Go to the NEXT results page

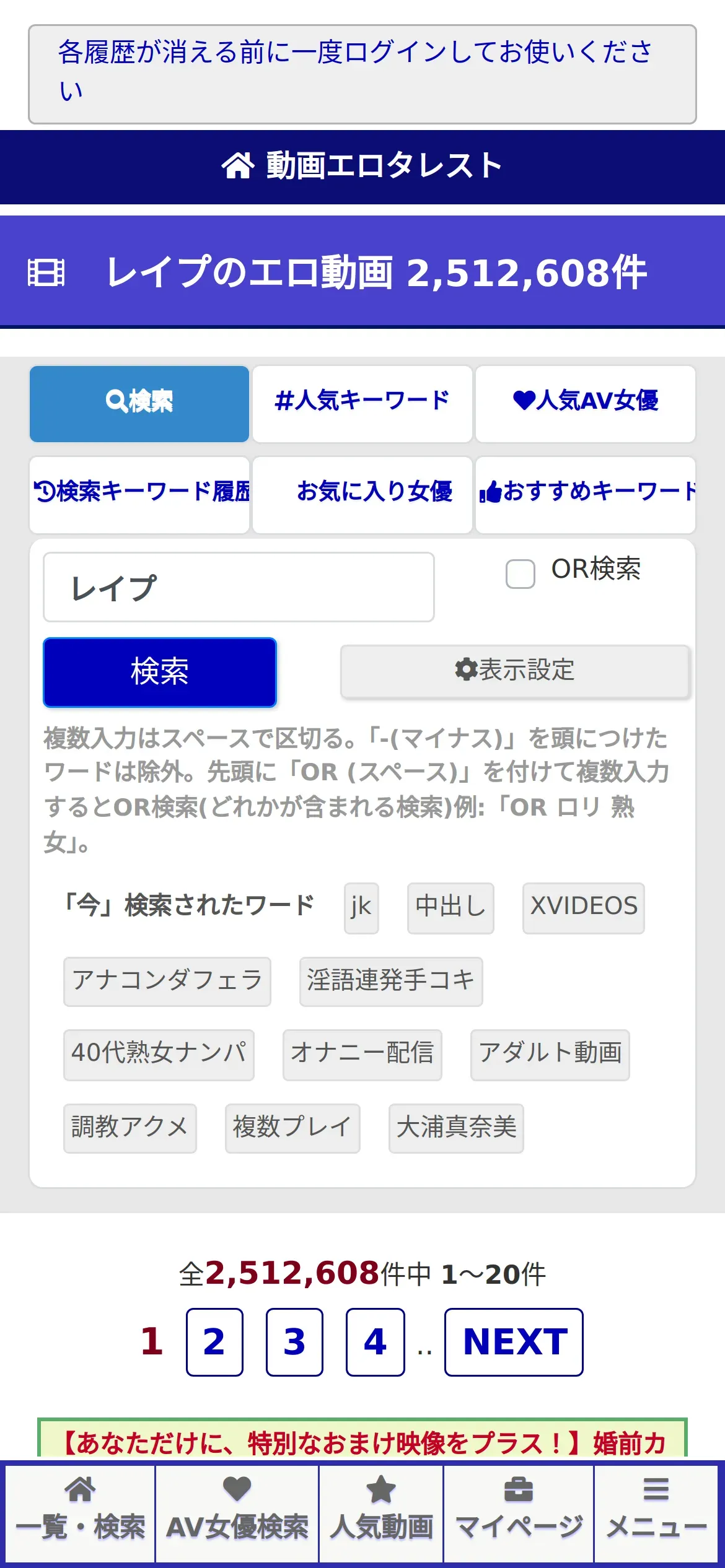click(x=514, y=1342)
